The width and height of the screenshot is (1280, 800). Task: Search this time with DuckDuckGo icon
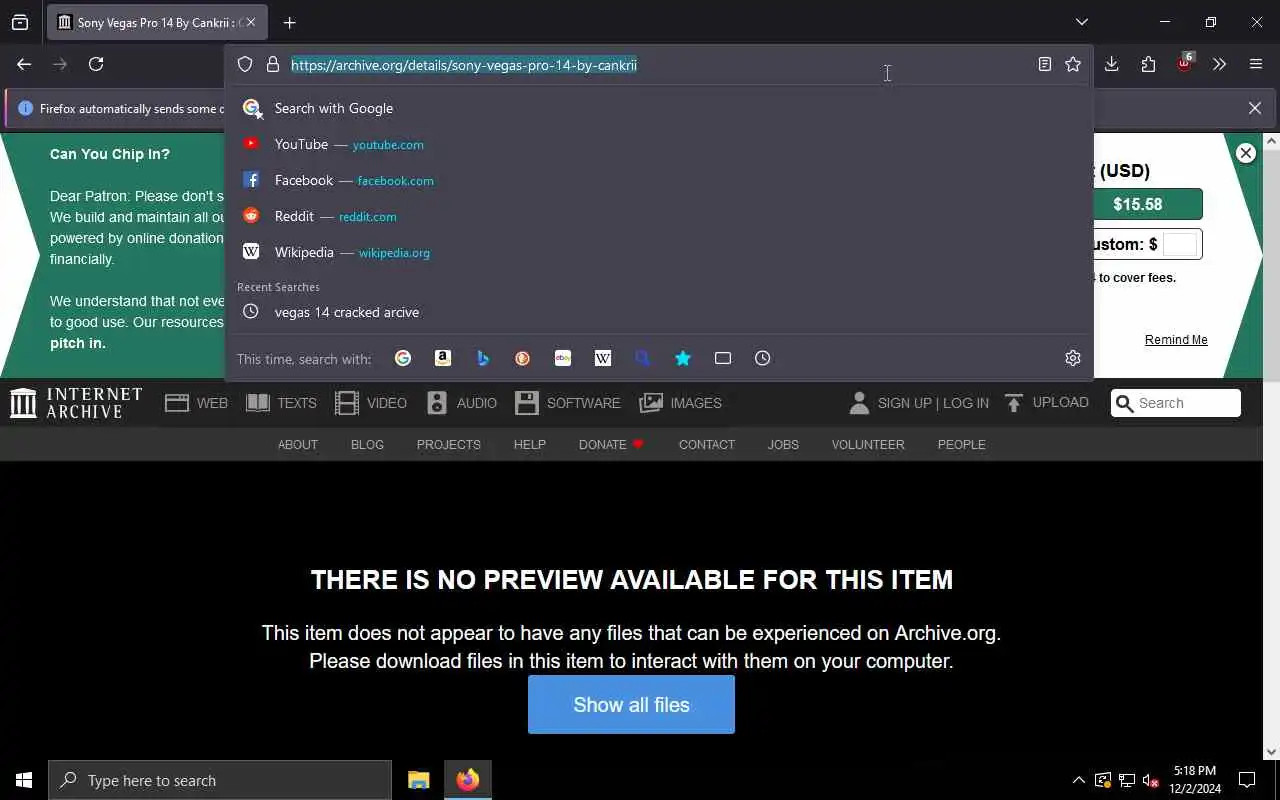(523, 358)
